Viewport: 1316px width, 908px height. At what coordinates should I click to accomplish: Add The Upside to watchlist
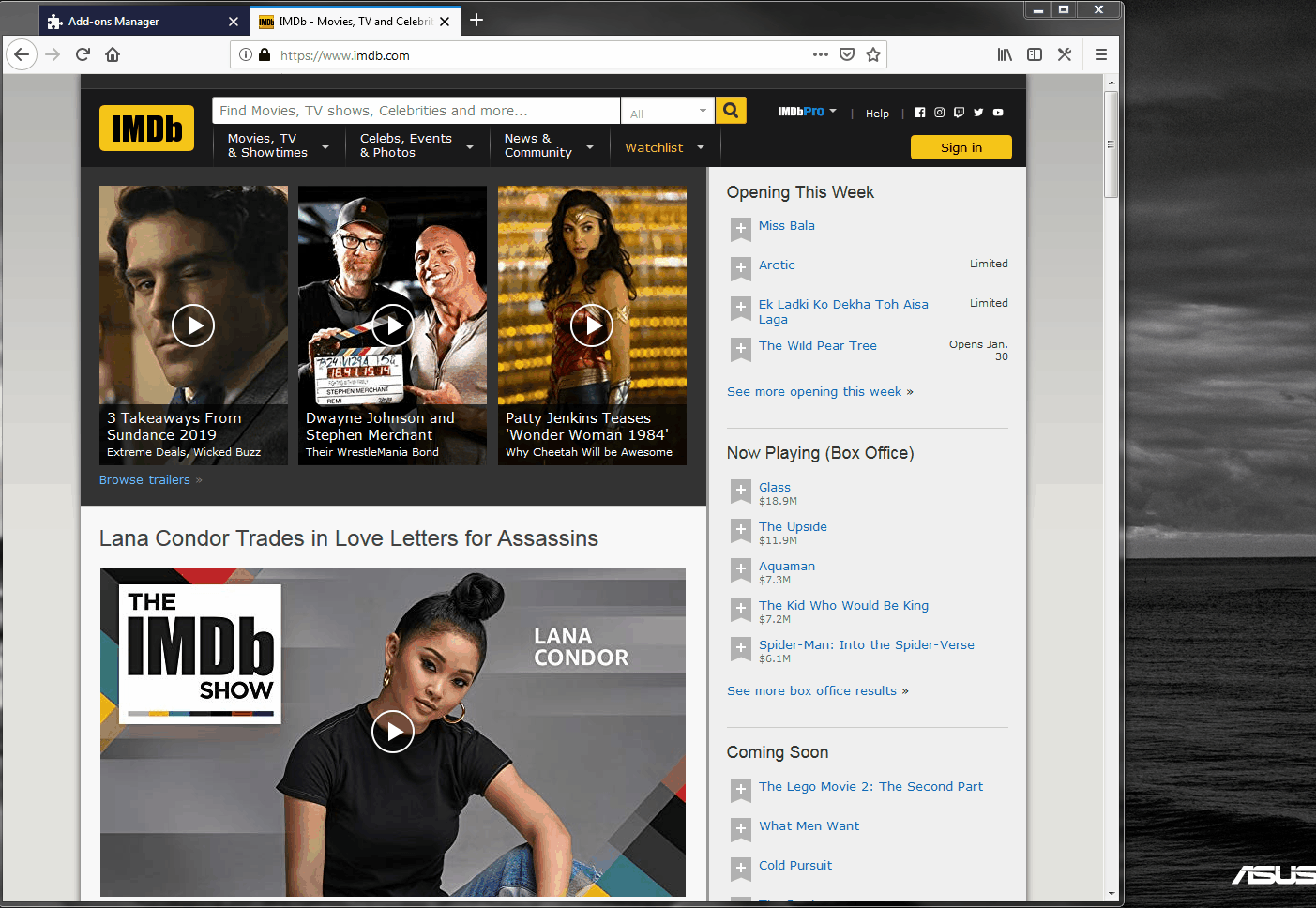741,530
